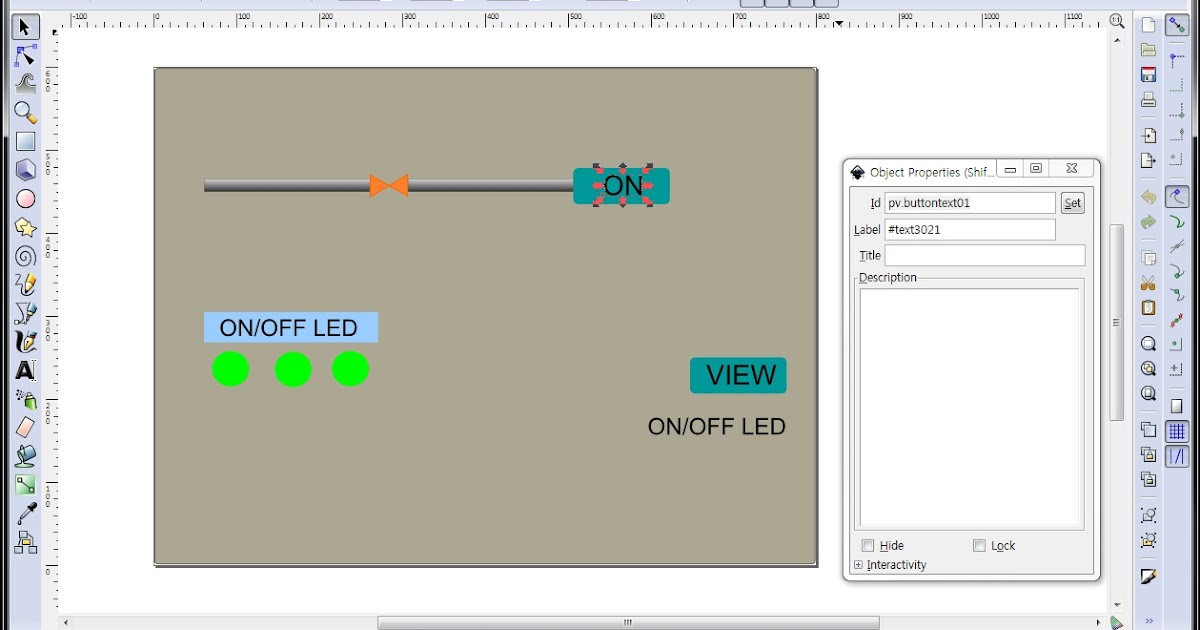1200x630 pixels.
Task: Select the Rectangle tool
Action: pyautogui.click(x=25, y=141)
